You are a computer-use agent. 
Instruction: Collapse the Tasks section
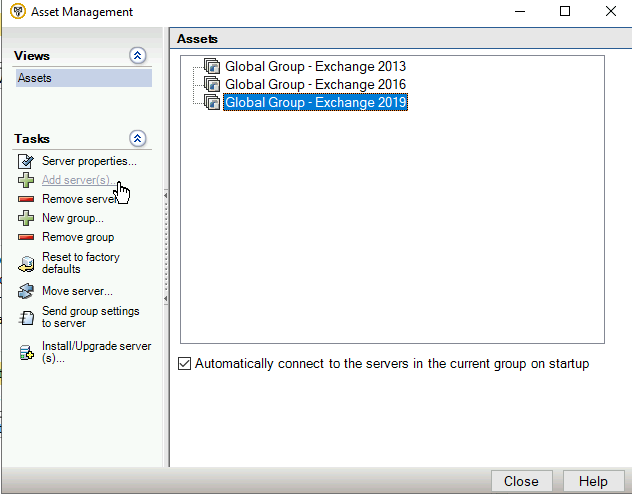pos(137,139)
